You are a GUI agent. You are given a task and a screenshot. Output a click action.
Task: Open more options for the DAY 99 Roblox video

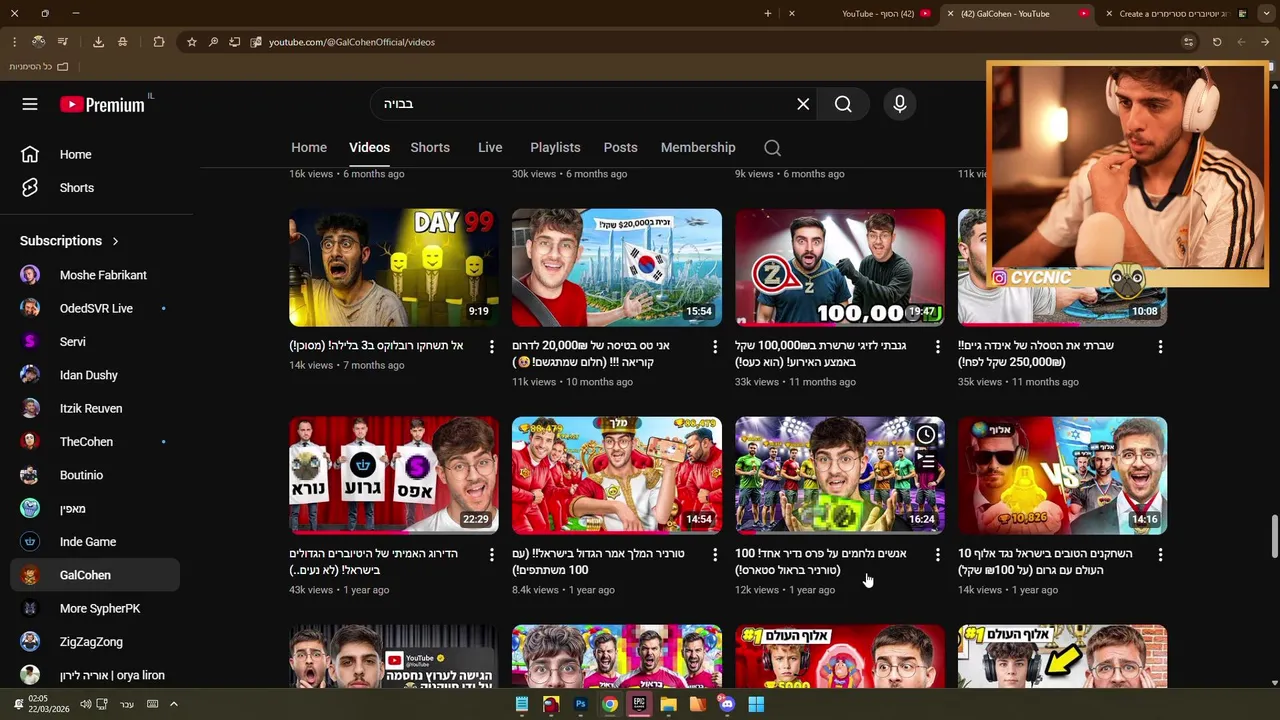491,346
